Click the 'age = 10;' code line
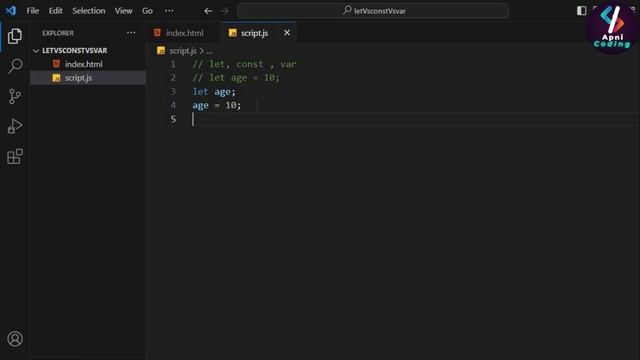This screenshot has height=360, width=640. point(217,105)
